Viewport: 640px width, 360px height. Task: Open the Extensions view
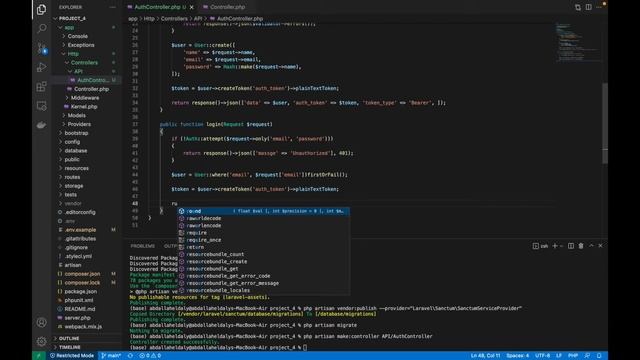tap(41, 87)
